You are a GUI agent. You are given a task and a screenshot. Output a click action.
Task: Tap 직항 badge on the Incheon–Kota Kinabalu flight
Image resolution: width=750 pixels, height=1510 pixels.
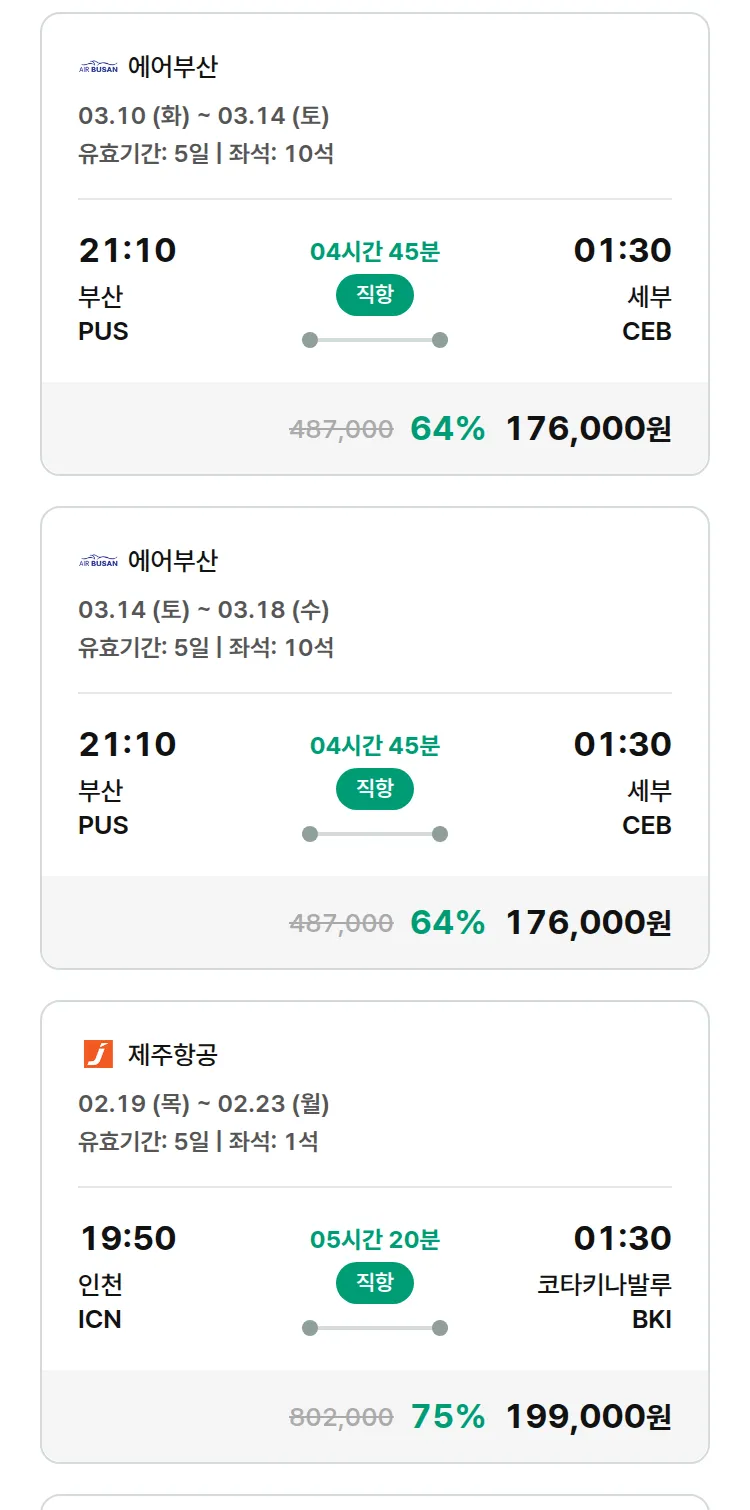374,1283
